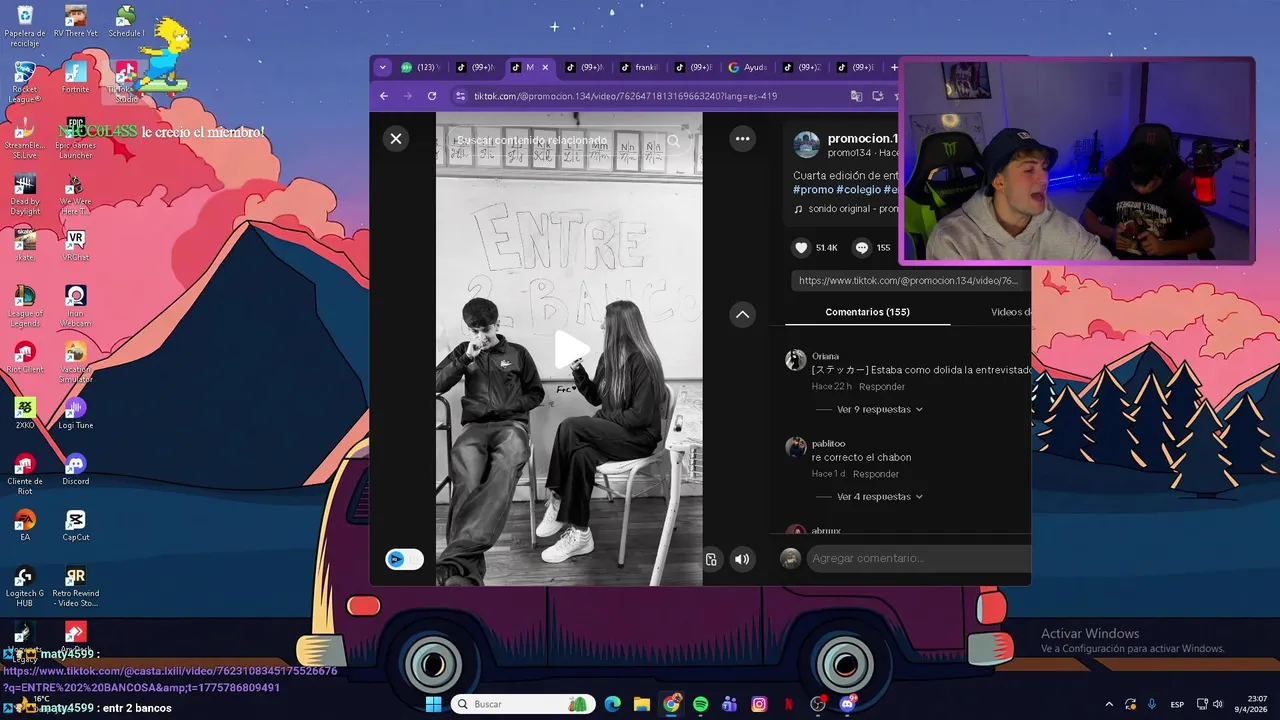Viewport: 1280px width, 720px height.
Task: Click the site info icon in address bar
Action: pyautogui.click(x=460, y=96)
